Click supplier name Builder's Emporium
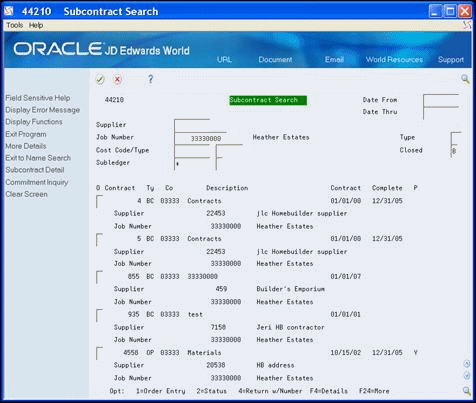Screen dimensions: 476x403 click(290, 289)
